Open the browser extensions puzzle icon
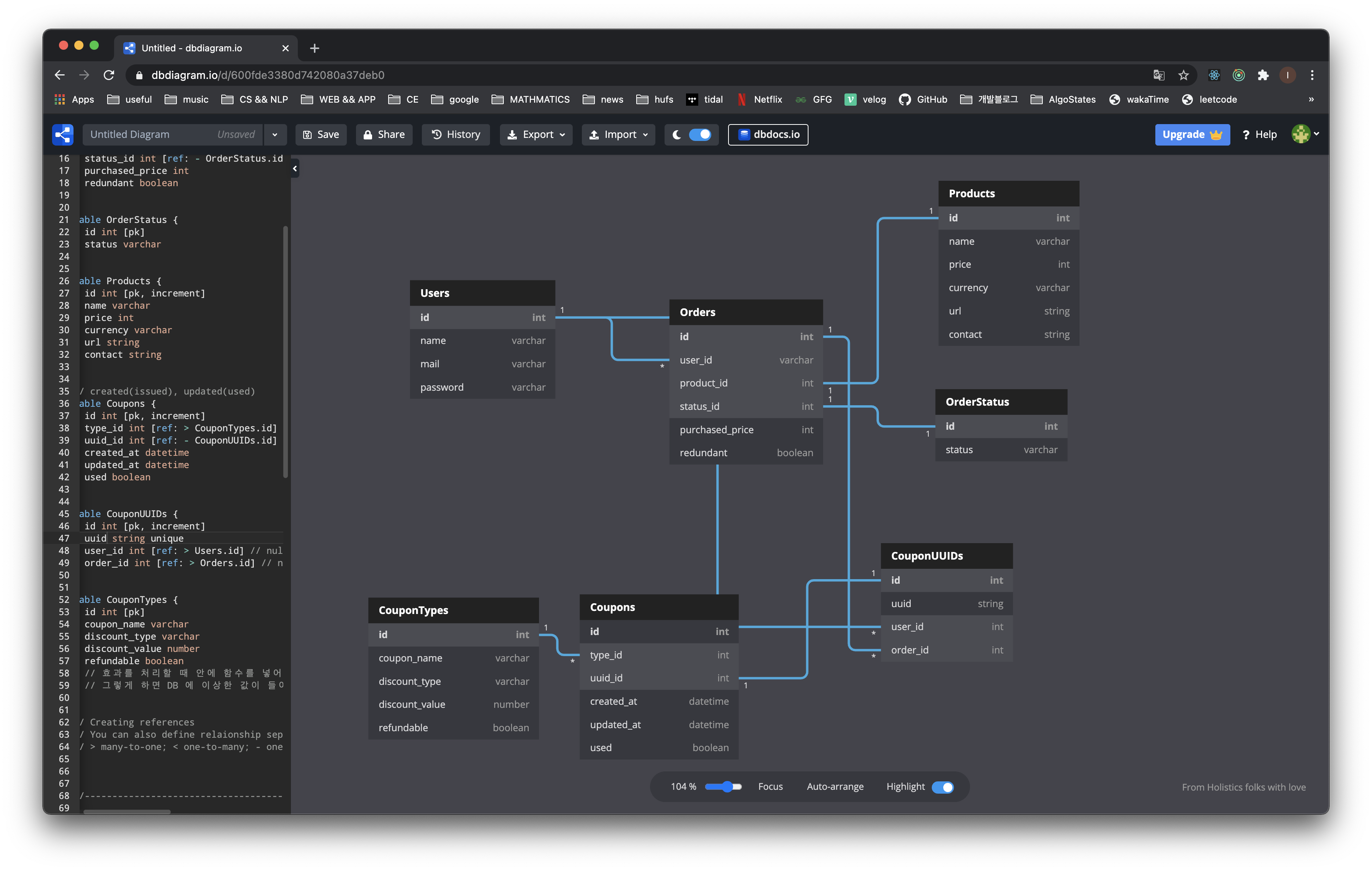Image resolution: width=1372 pixels, height=871 pixels. 1263,75
